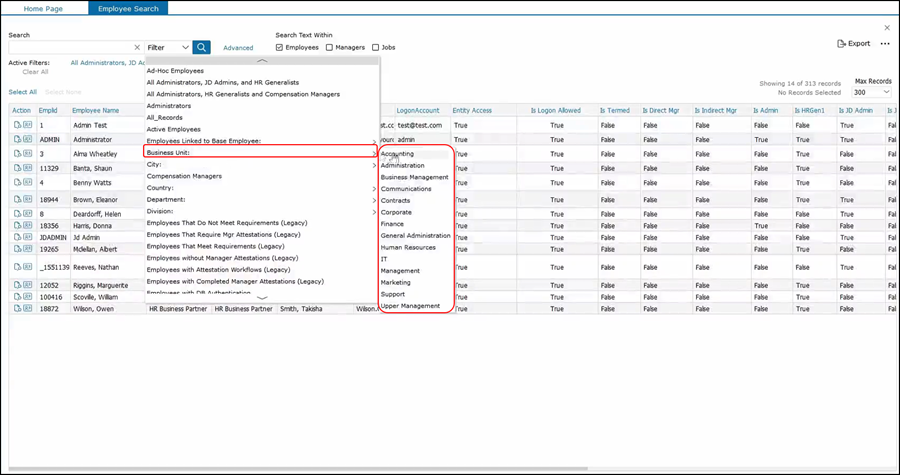900x475 pixels.
Task: Clear the search box with the X icon
Action: [137, 47]
